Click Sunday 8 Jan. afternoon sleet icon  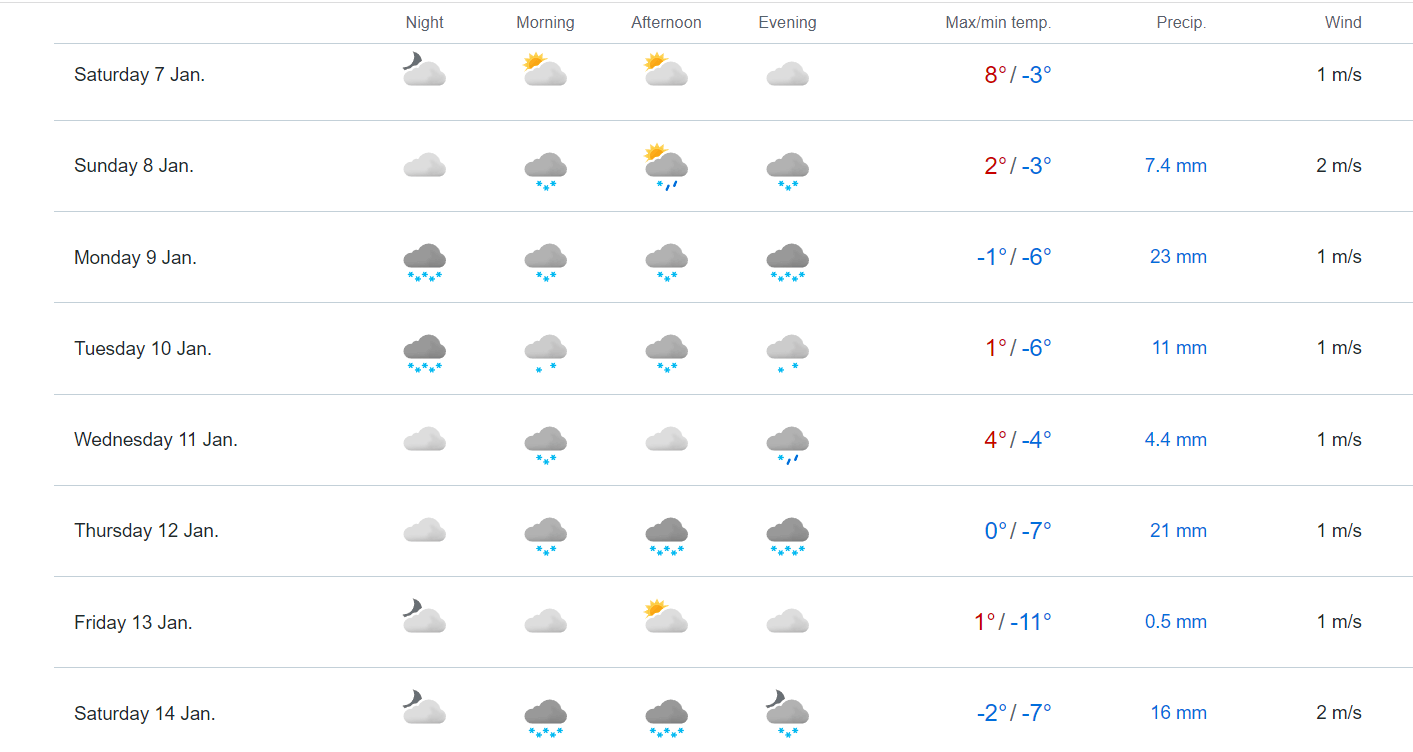(x=666, y=165)
